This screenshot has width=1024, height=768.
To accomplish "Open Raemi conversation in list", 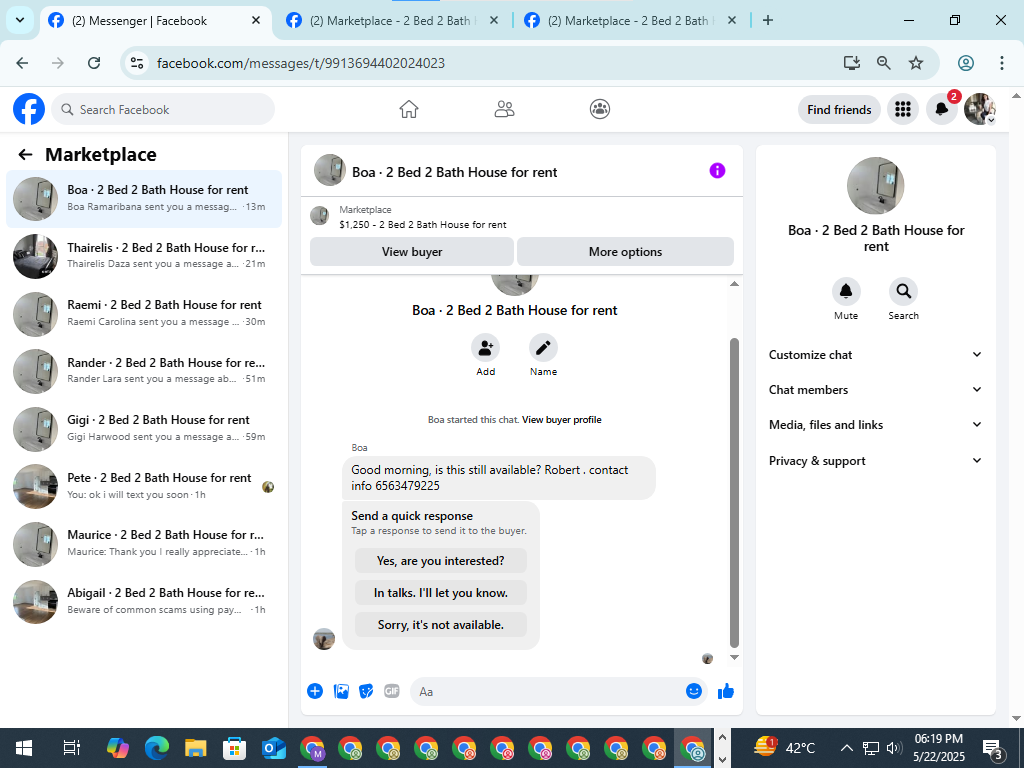I will point(144,313).
